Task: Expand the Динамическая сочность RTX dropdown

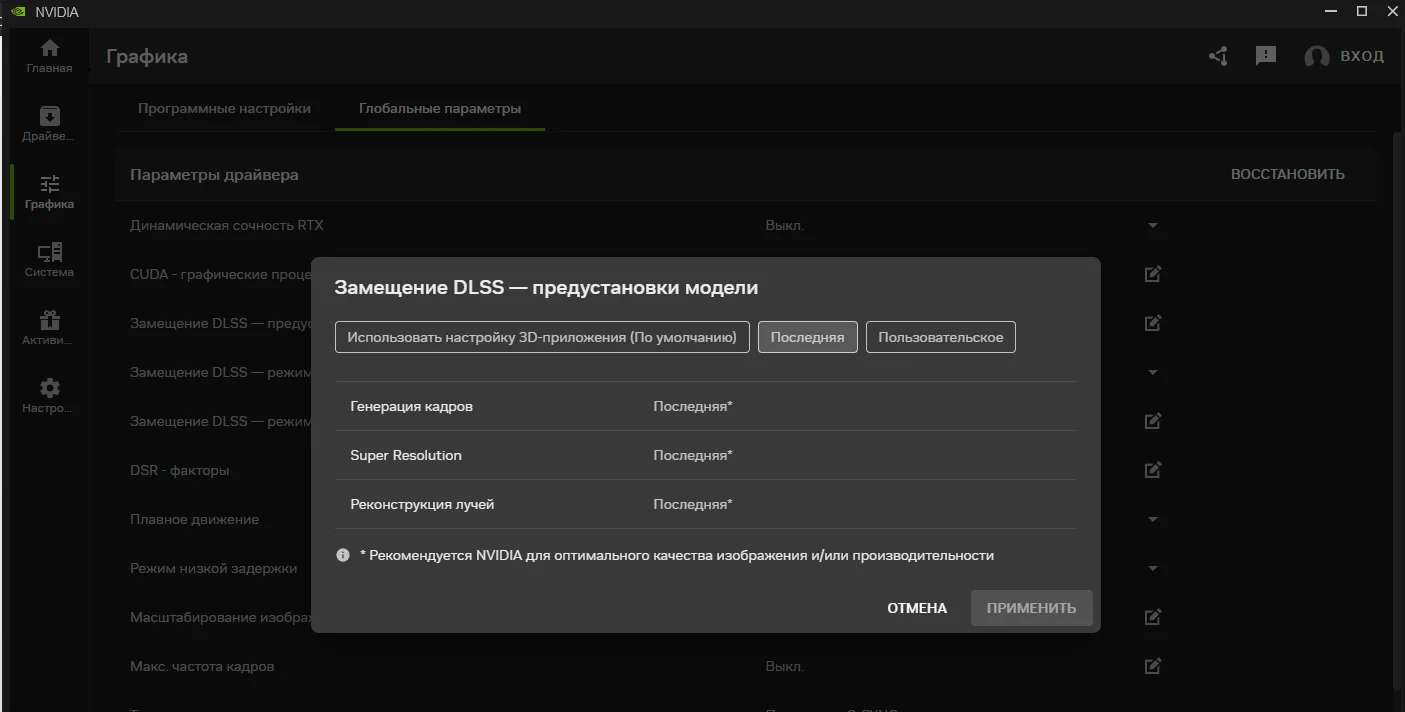Action: point(1152,226)
